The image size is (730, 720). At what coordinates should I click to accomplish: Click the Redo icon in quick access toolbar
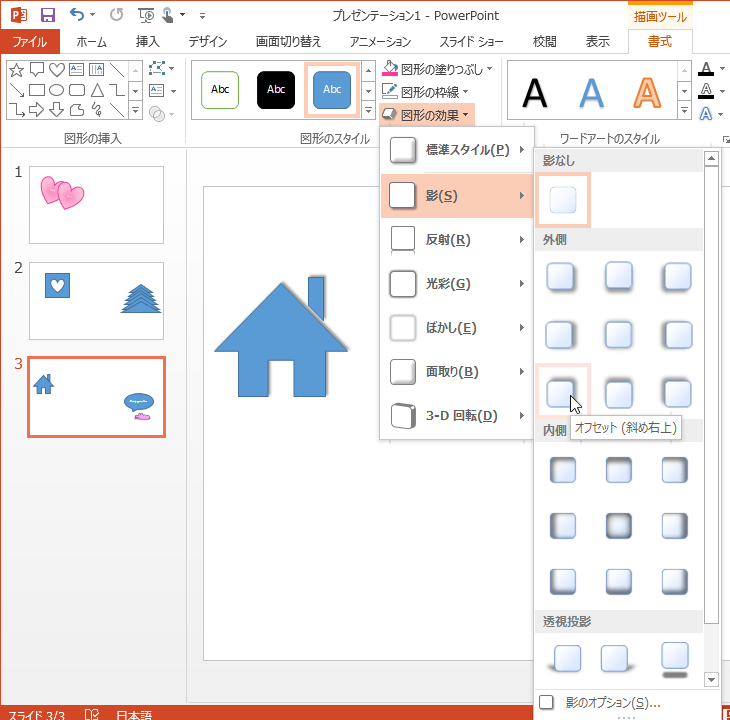tap(116, 15)
